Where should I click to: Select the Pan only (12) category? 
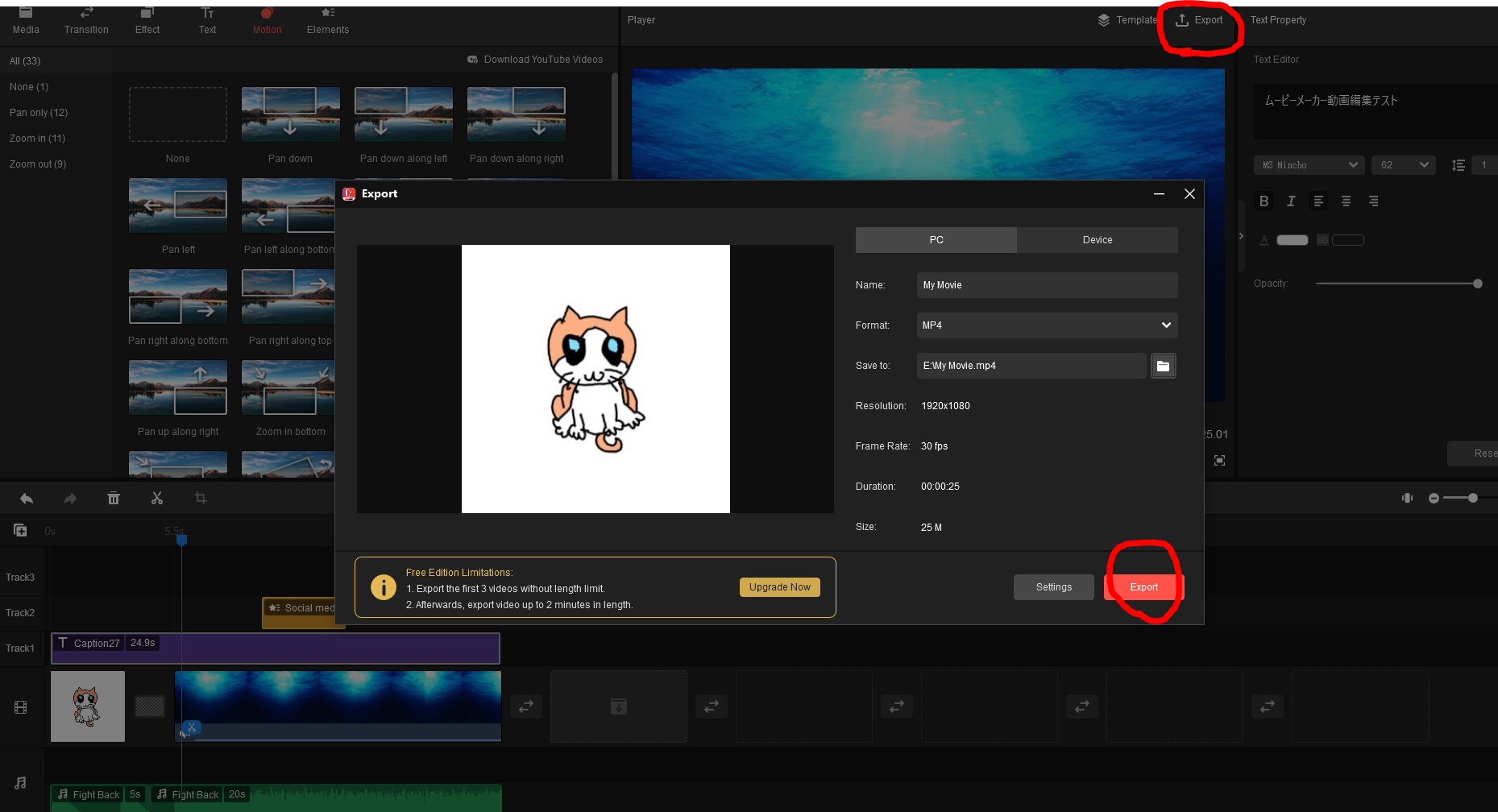[39, 113]
